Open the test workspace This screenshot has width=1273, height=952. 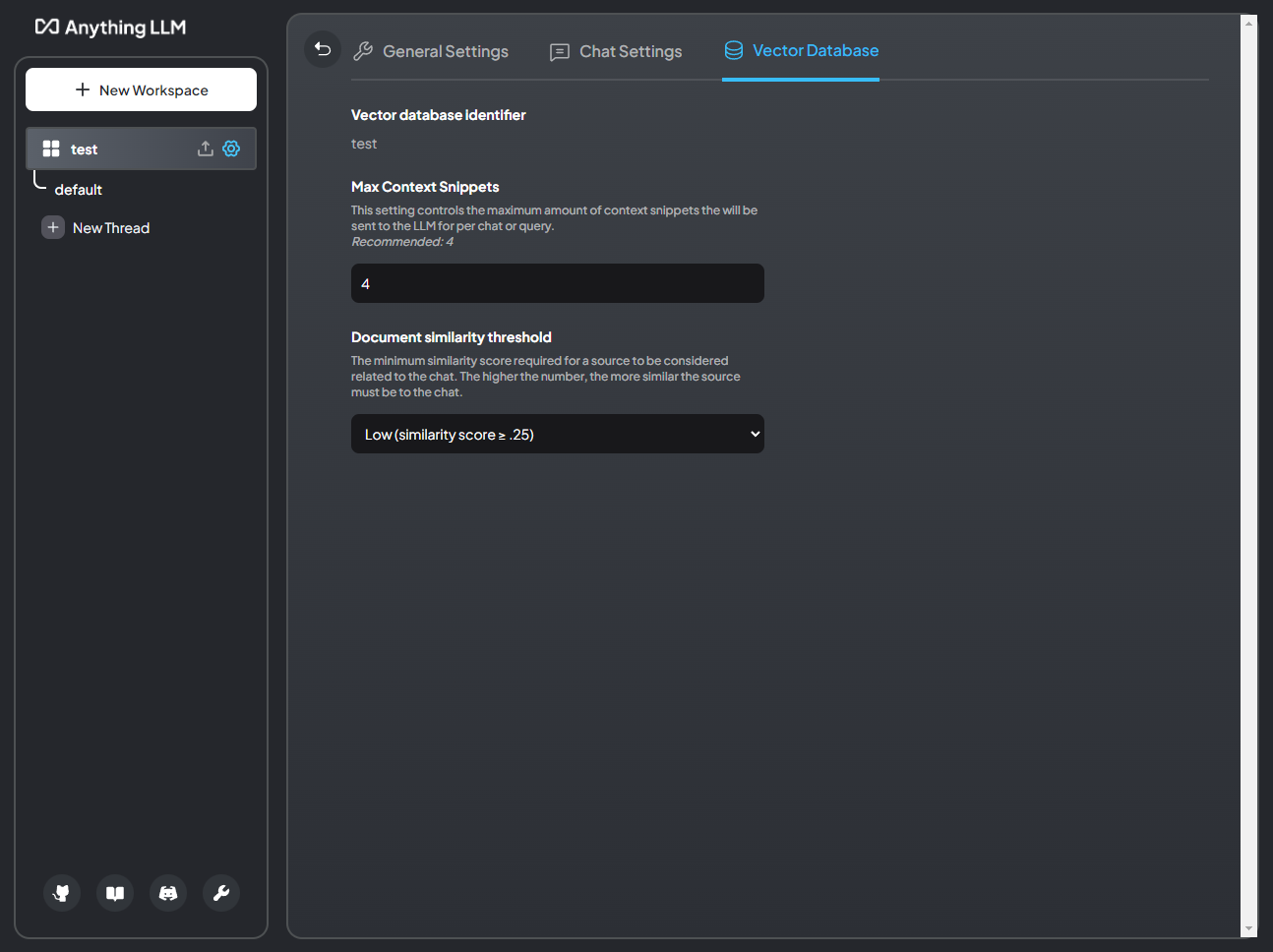141,149
